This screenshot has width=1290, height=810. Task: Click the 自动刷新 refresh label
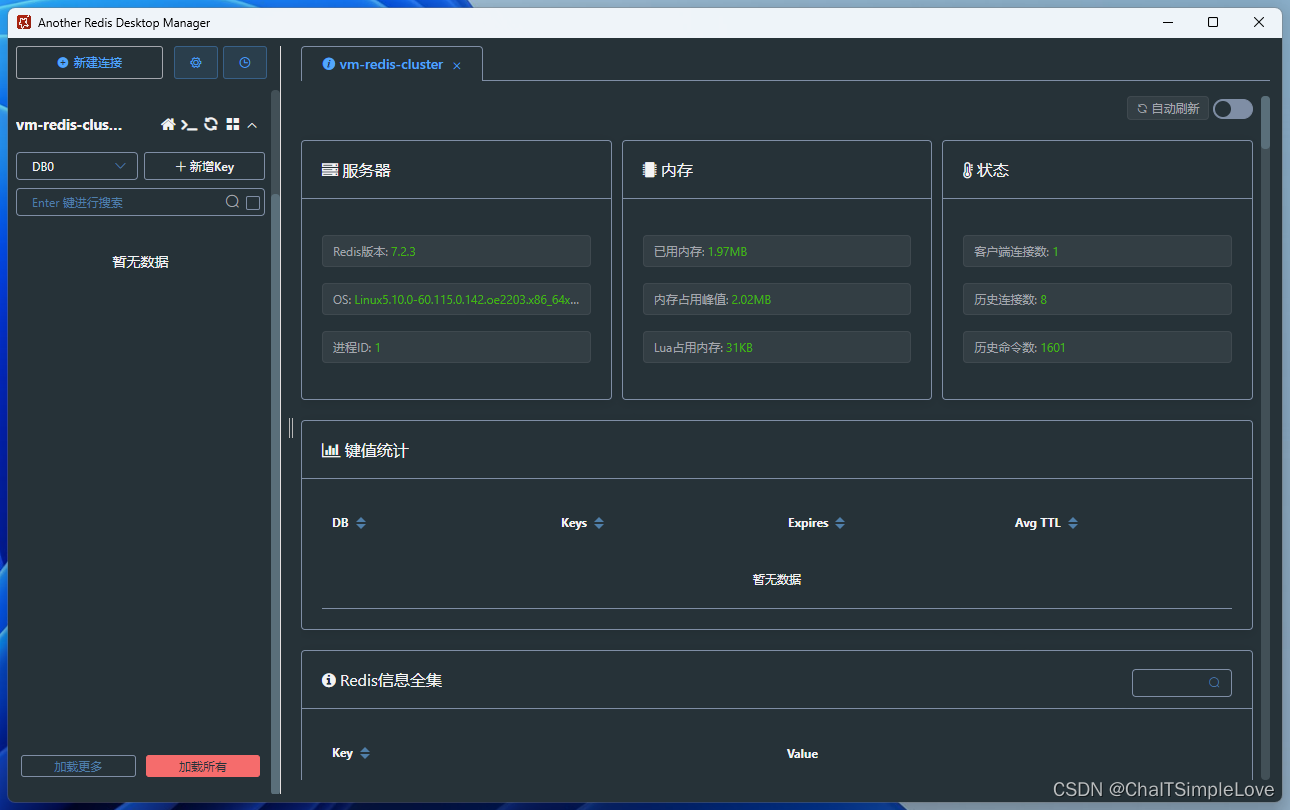(x=1168, y=109)
